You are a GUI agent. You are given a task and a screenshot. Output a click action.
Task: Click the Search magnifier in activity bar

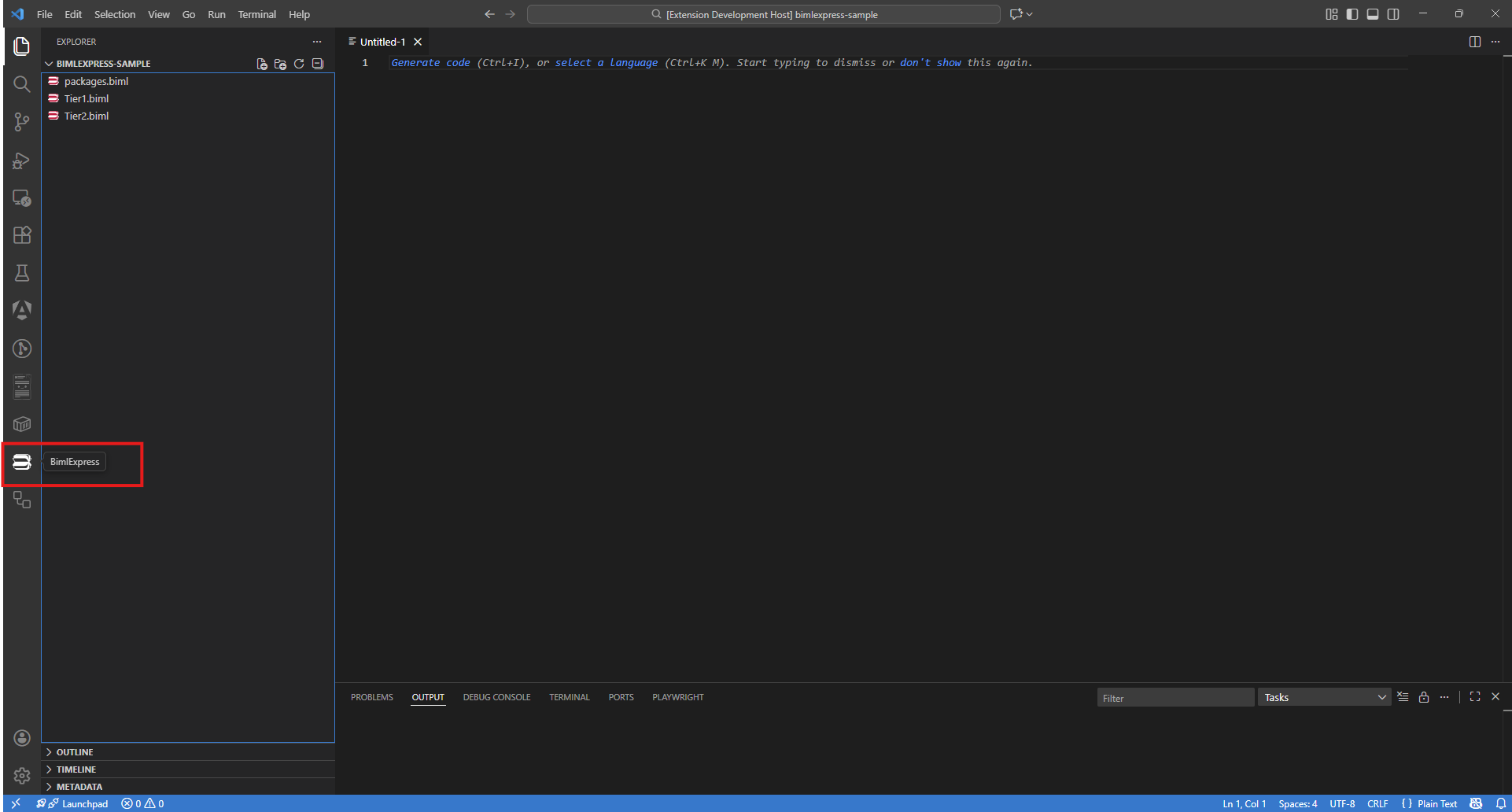click(22, 84)
